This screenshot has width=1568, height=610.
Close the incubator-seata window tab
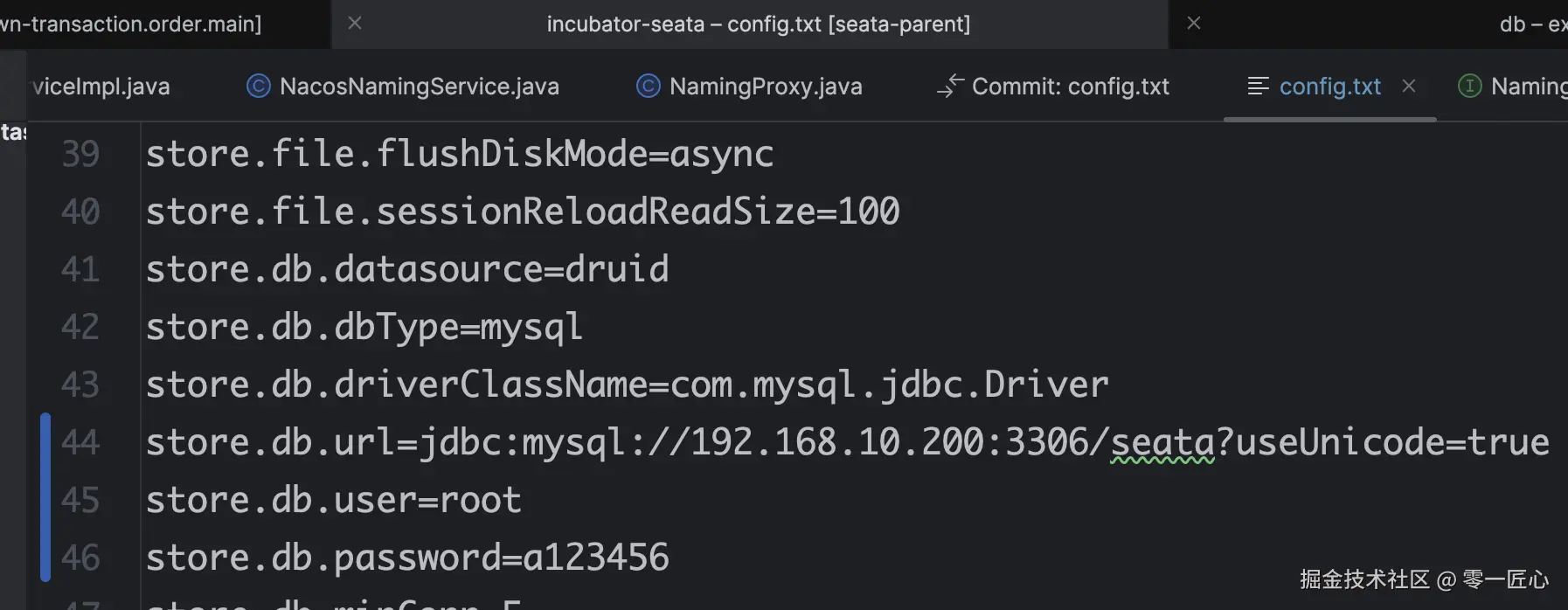pos(1194,24)
